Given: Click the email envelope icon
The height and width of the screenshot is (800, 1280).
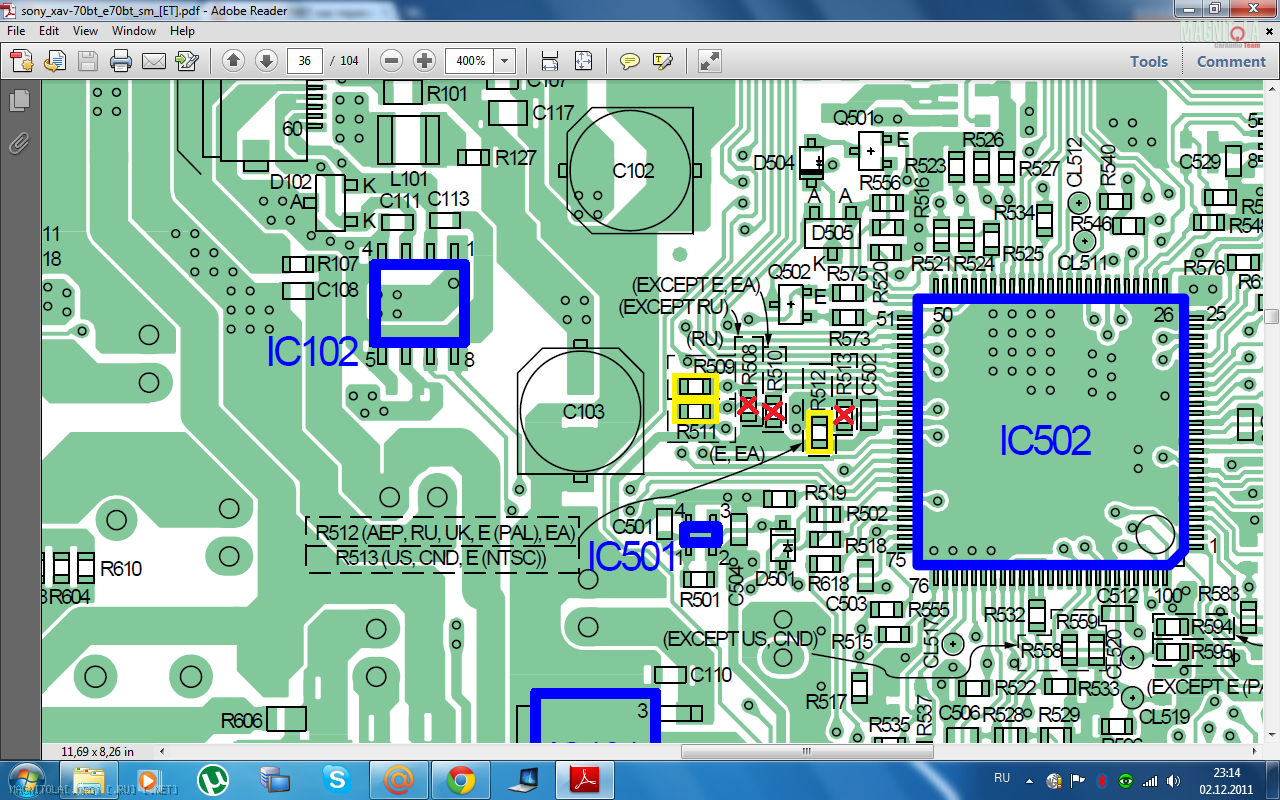Looking at the screenshot, I should point(153,61).
